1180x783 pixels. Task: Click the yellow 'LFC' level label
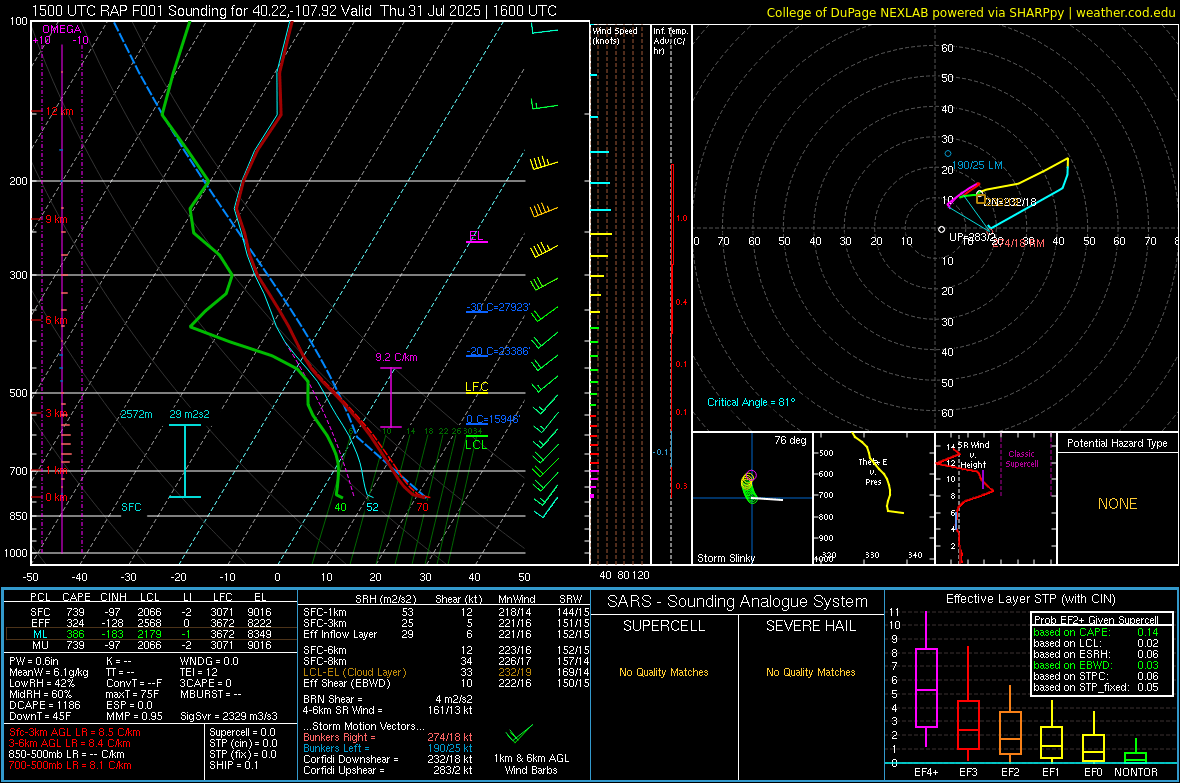[476, 387]
